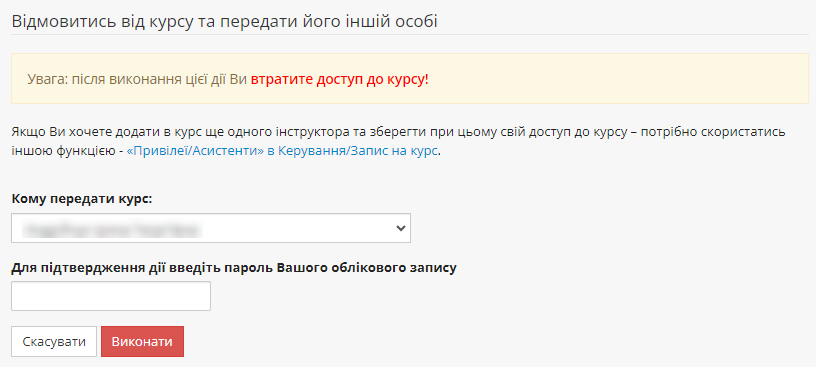Click the label 'Кому передати курс:'
This screenshot has height=367, width=816.
[x=82, y=199]
